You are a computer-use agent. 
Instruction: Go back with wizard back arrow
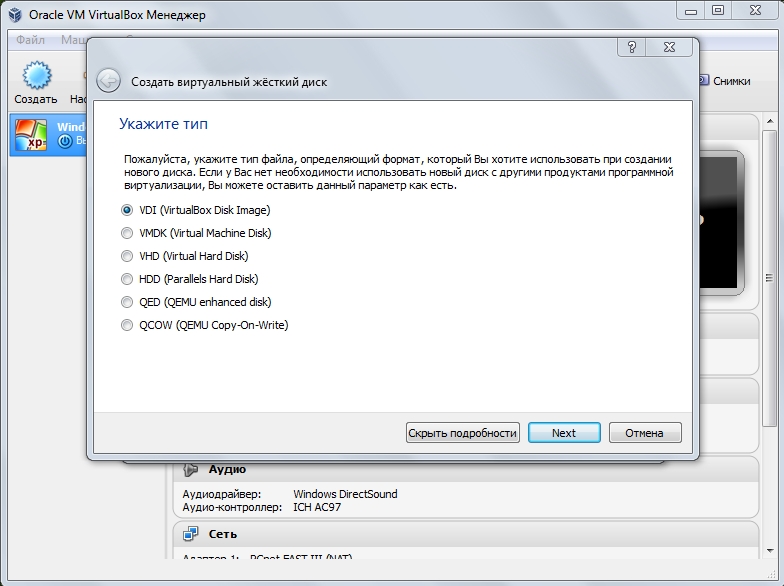tap(108, 80)
